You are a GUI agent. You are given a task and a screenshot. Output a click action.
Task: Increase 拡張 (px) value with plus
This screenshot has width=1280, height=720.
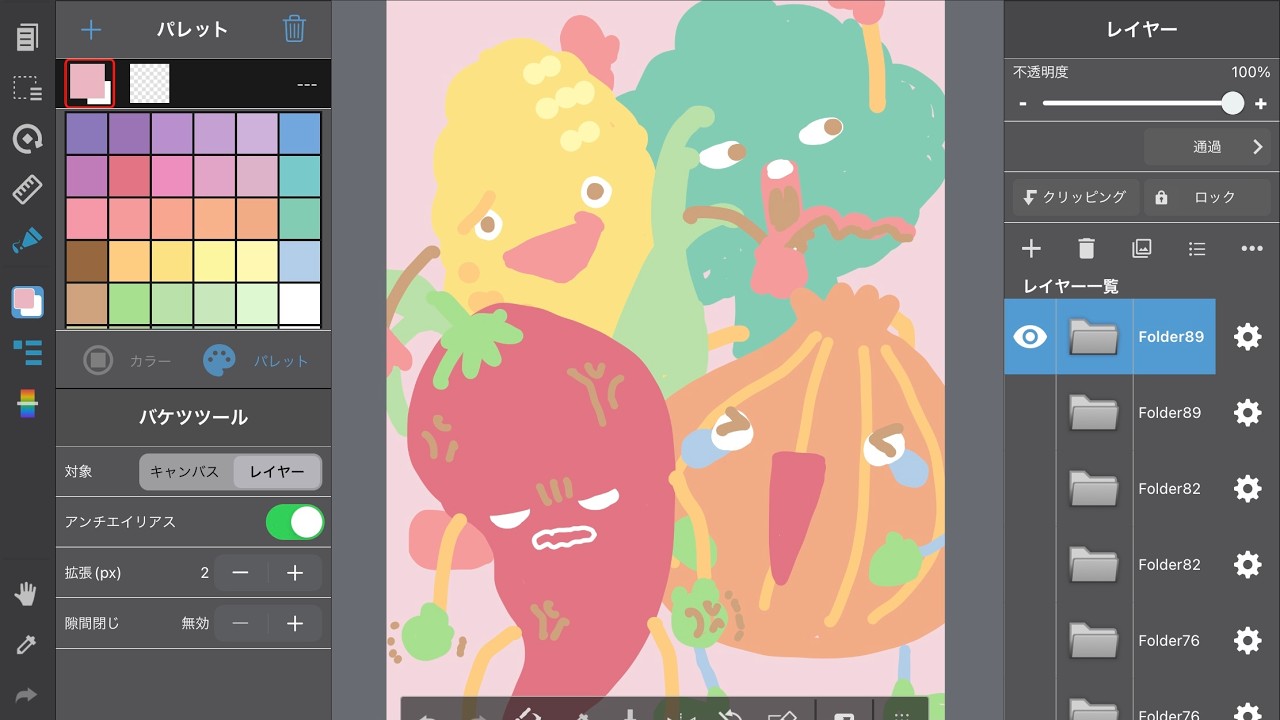click(295, 573)
